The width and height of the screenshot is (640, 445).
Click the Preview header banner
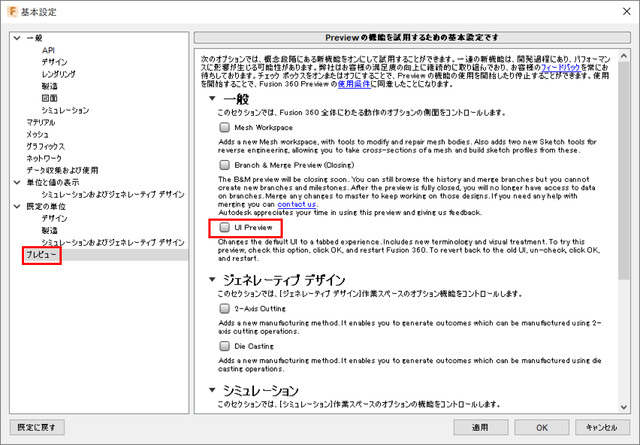(x=412, y=38)
